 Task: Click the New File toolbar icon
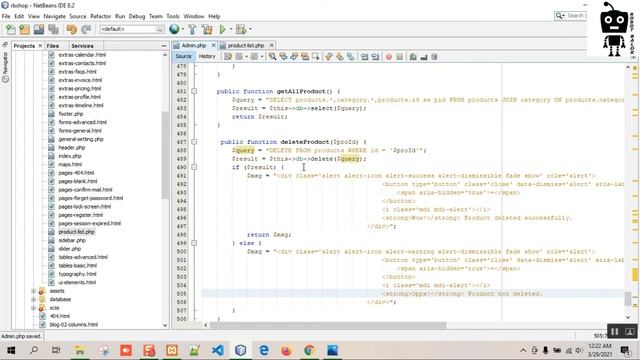11,29
